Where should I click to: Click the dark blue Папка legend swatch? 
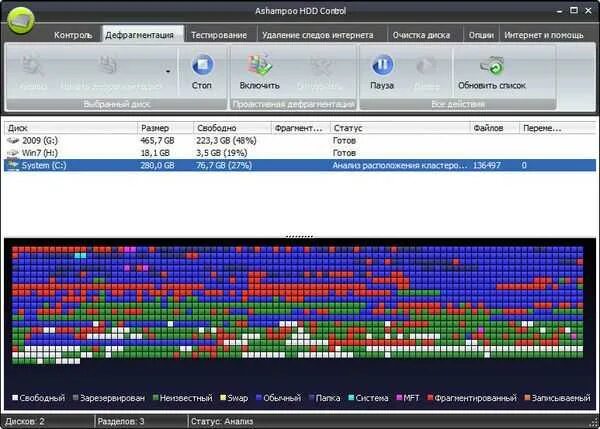(x=311, y=398)
